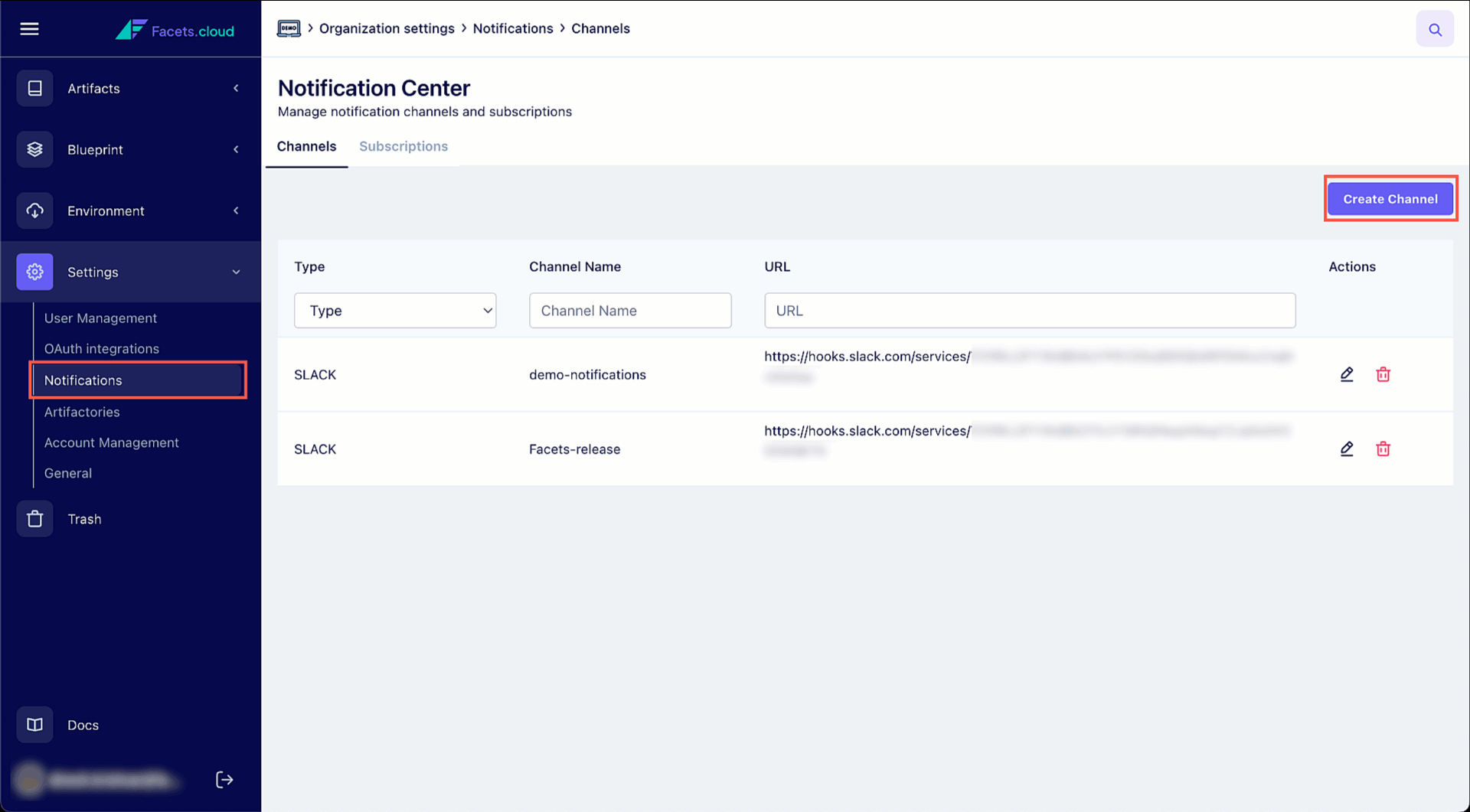Click inside the Channel Name filter field
Screen dimensions: 1470x812
click(629, 310)
